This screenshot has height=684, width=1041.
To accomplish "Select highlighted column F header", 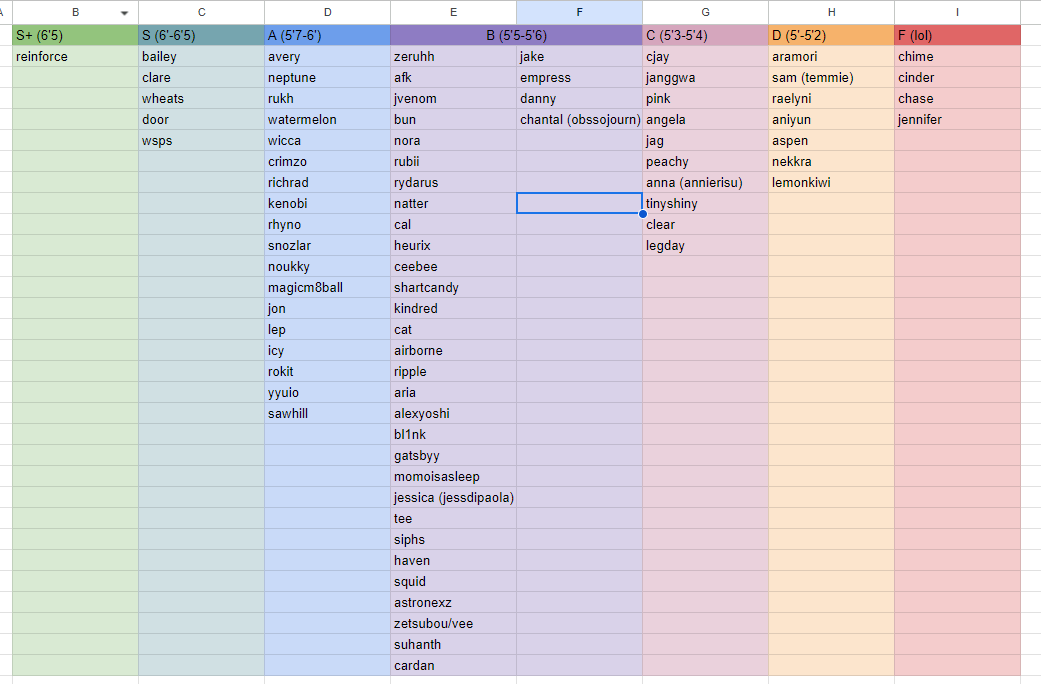I will [580, 12].
